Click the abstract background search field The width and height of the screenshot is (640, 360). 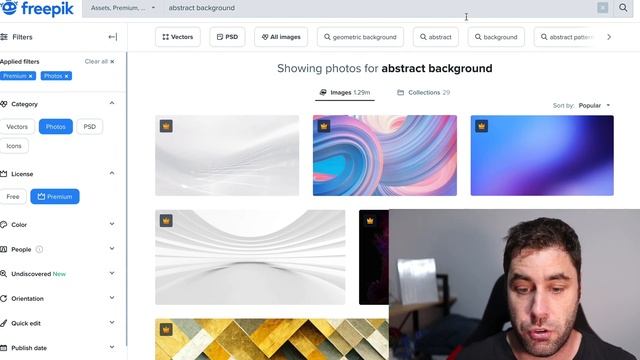click(x=380, y=8)
